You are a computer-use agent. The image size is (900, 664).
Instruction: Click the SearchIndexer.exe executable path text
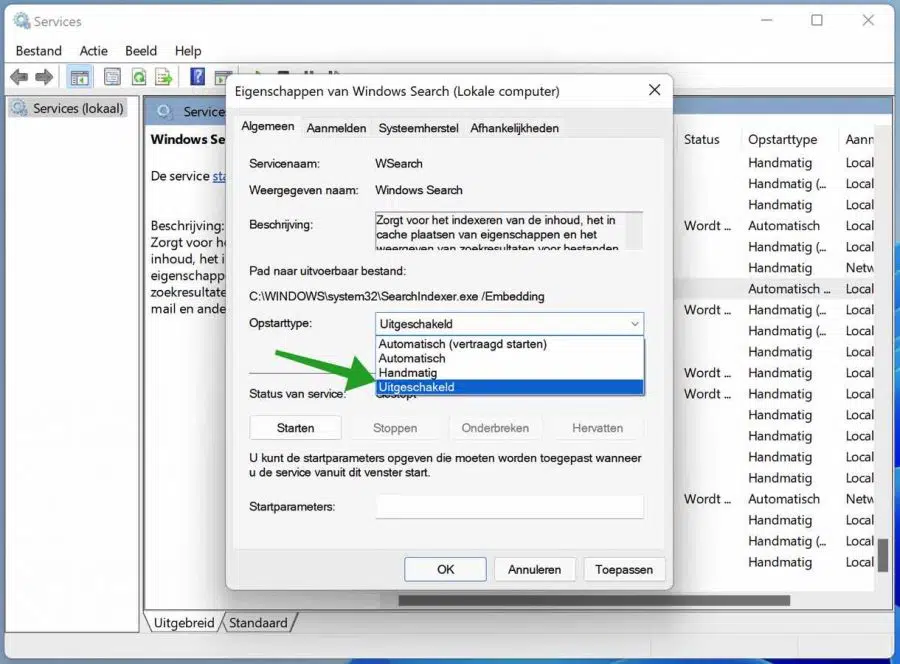(397, 297)
